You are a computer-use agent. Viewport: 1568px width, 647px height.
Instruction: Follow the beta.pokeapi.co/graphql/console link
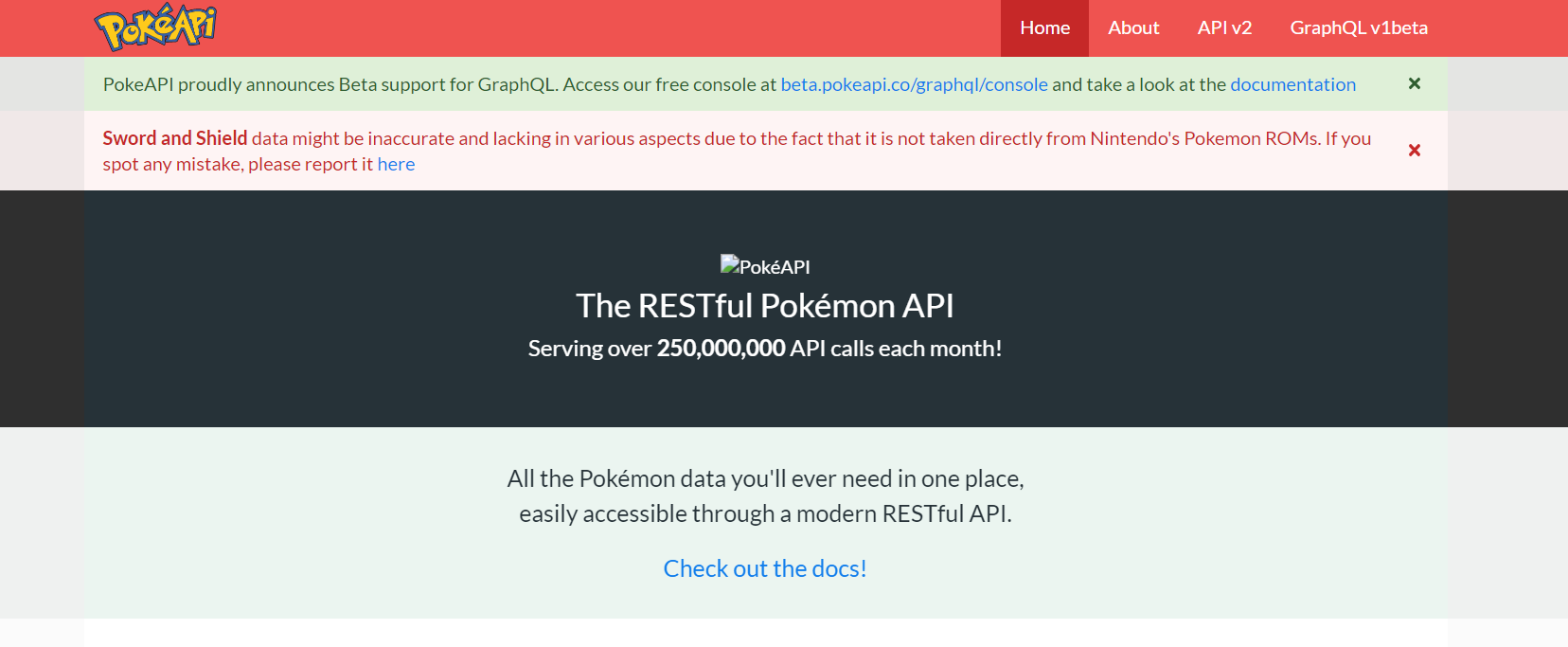[x=914, y=84]
